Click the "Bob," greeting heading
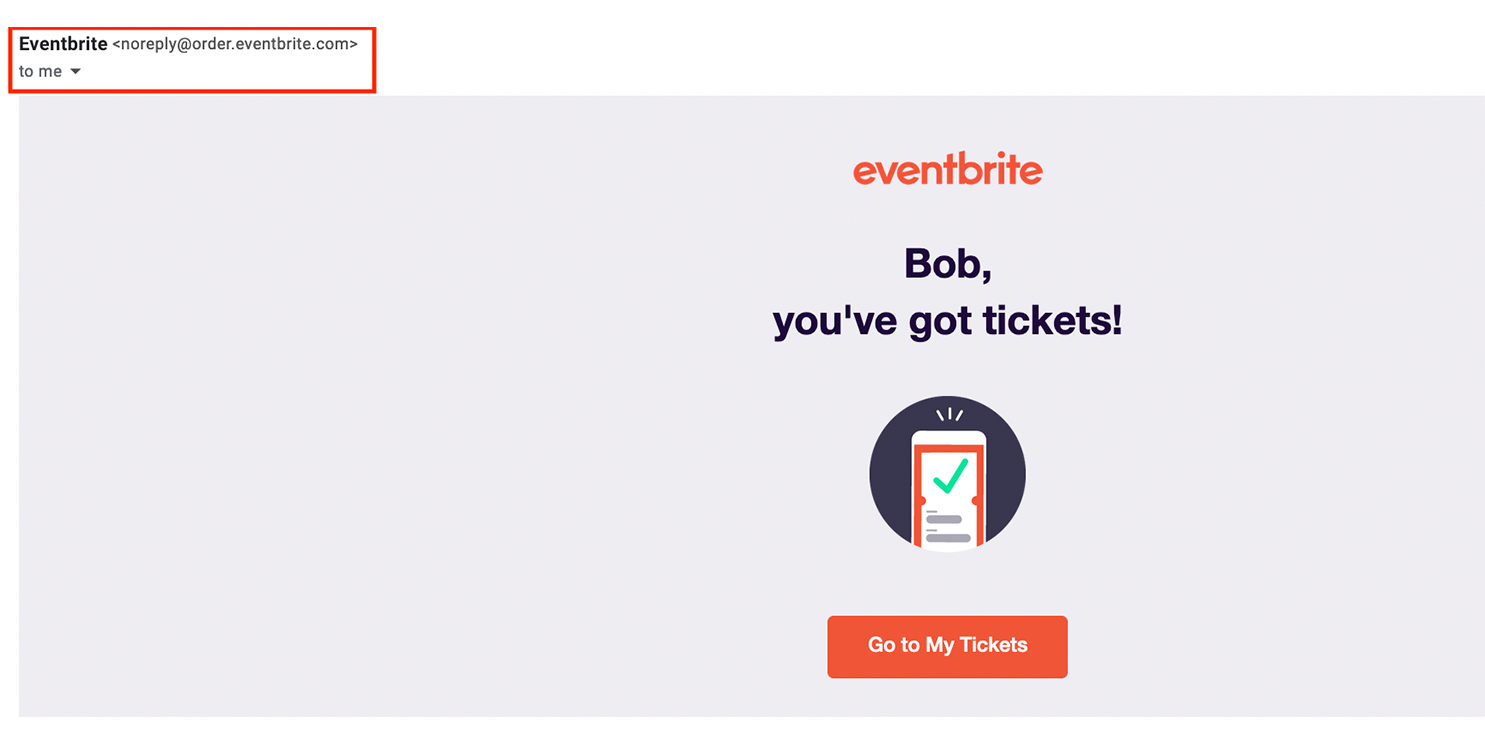This screenshot has height=743, width=1485. pyautogui.click(x=947, y=264)
